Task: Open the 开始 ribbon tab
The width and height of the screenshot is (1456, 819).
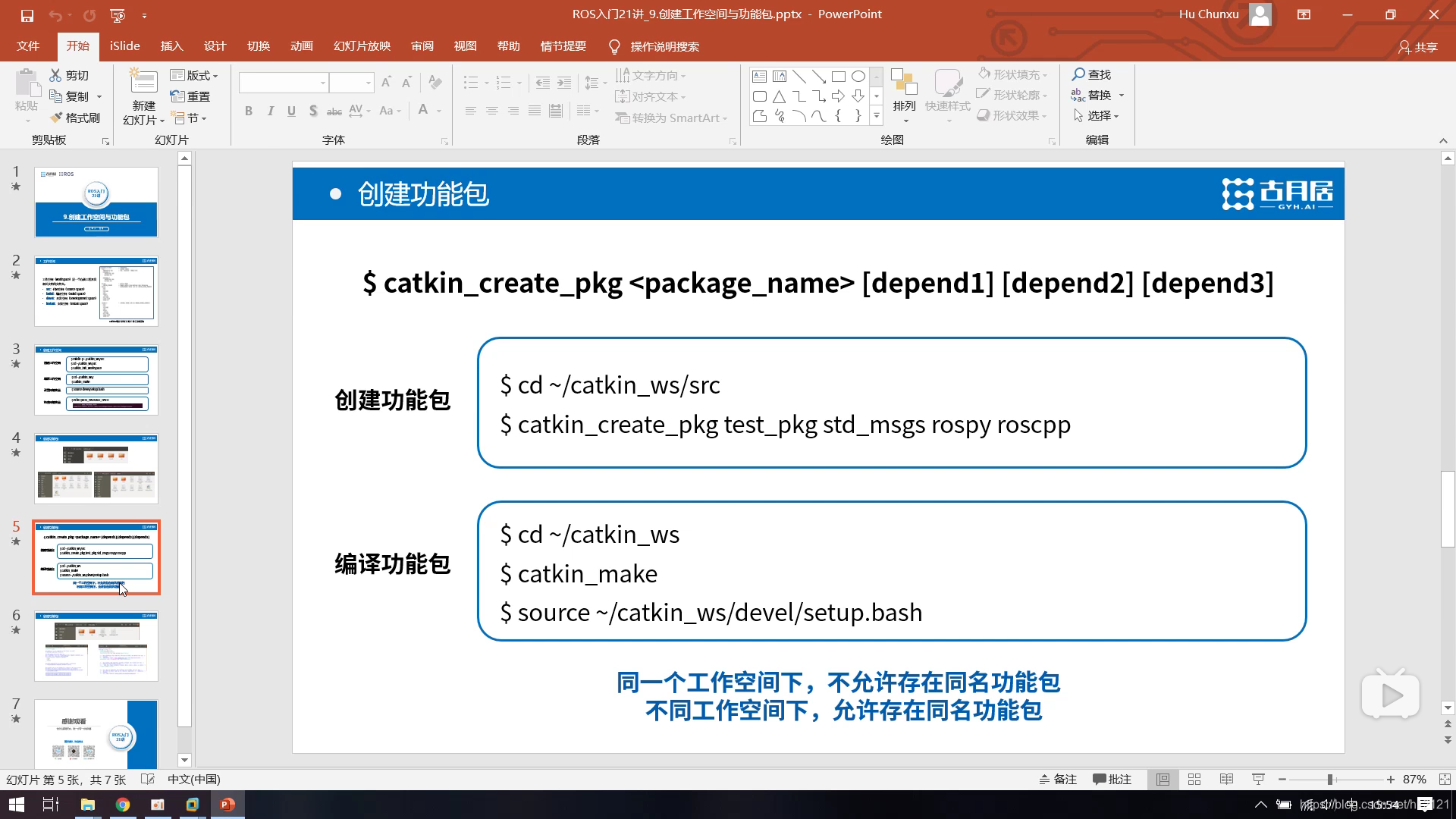Action: tap(78, 46)
